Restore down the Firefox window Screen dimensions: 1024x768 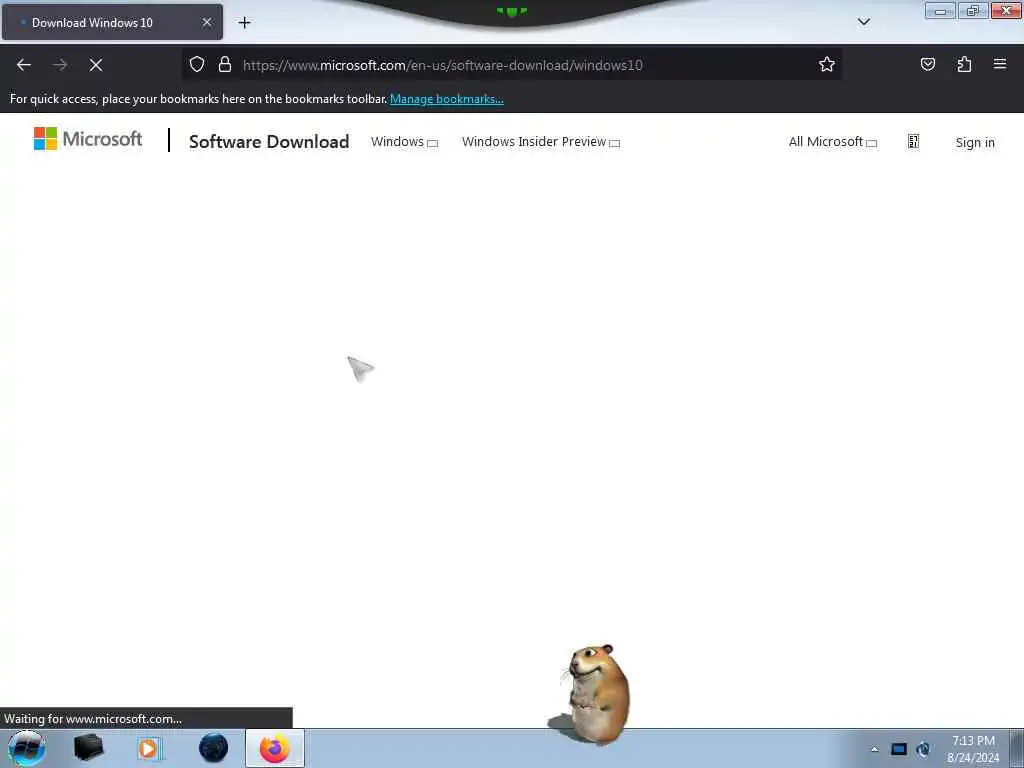point(973,11)
